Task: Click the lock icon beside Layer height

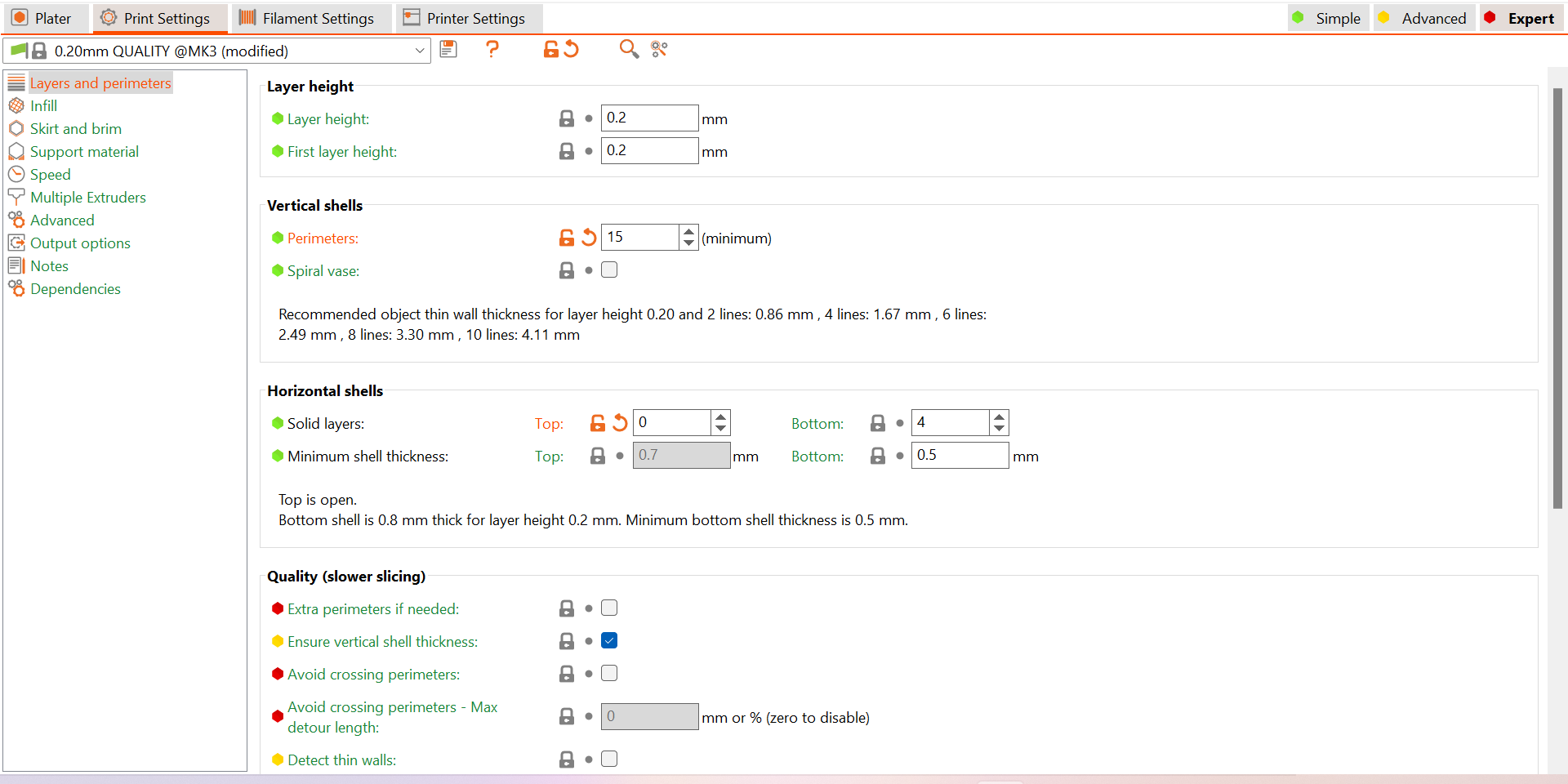Action: coord(566,118)
